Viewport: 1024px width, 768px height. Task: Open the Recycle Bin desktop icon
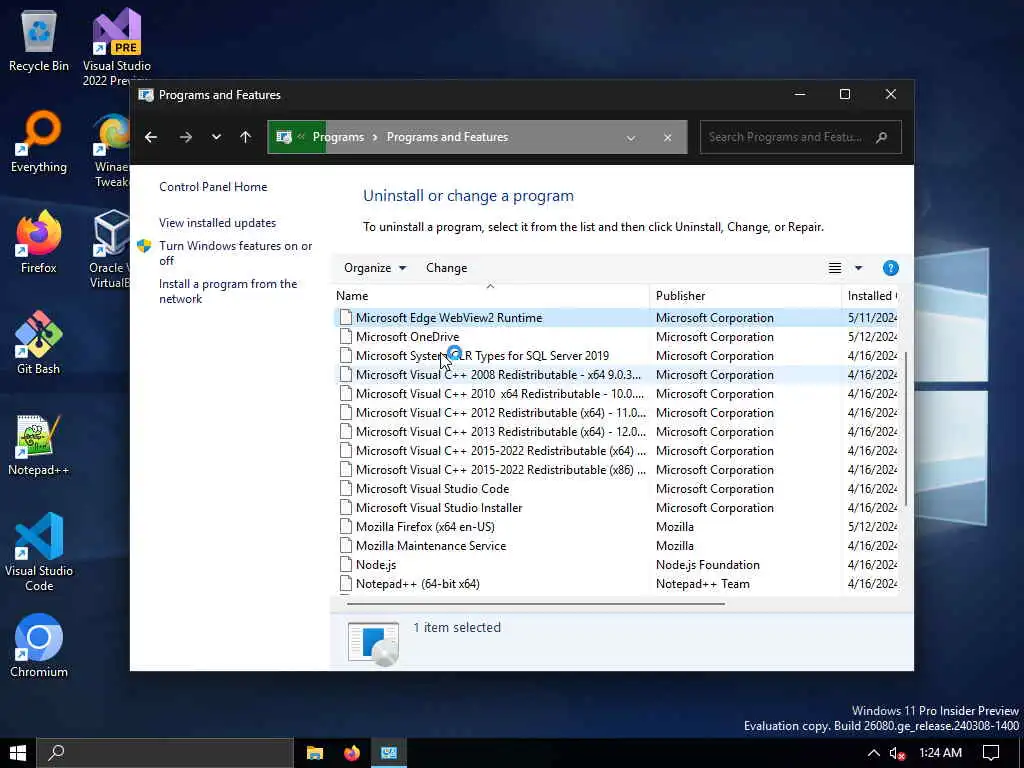tap(39, 40)
